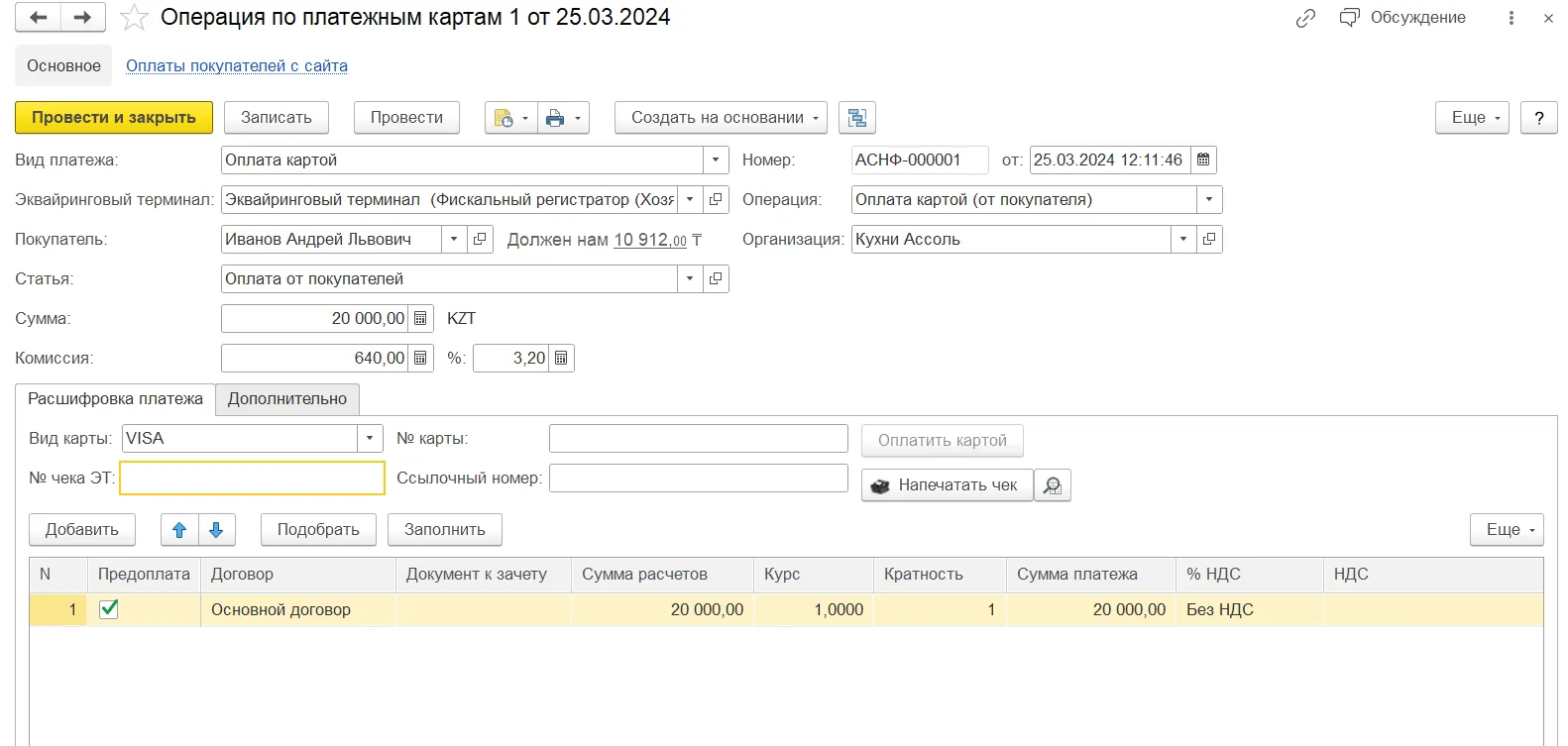
Task: Open calendar picker for document date
Action: point(1203,160)
